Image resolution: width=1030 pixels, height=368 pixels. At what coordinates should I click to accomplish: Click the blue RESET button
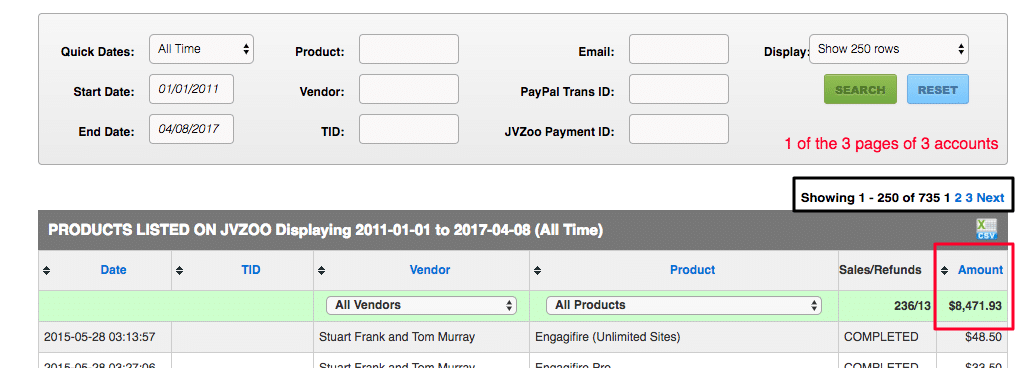click(938, 90)
